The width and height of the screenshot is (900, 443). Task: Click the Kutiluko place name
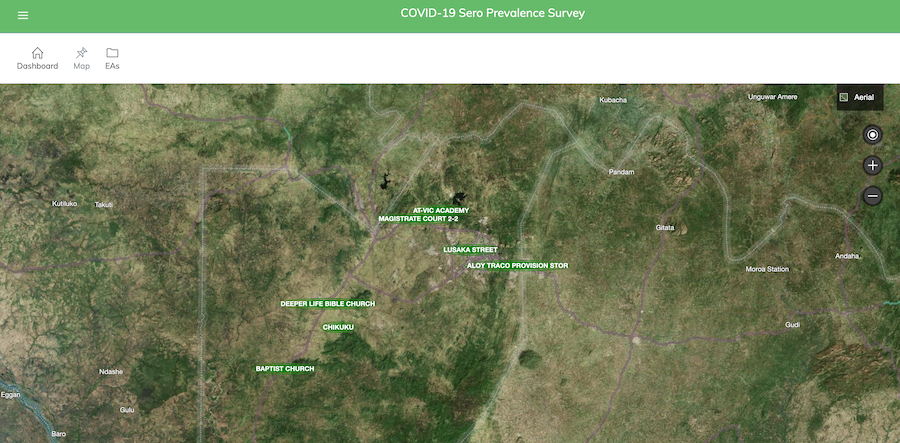(64, 204)
